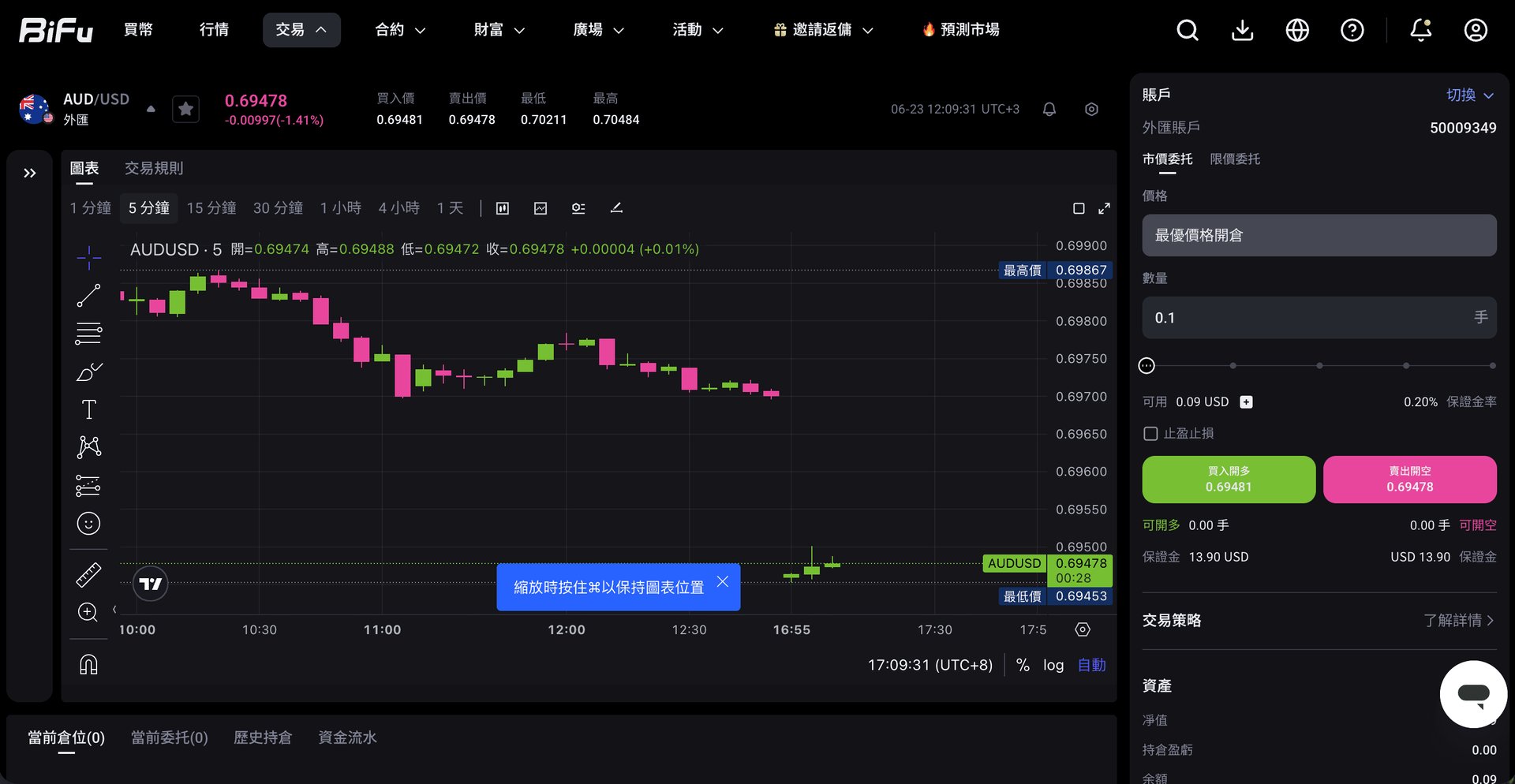The height and width of the screenshot is (784, 1515).
Task: Open the language globe icon
Action: [x=1297, y=30]
